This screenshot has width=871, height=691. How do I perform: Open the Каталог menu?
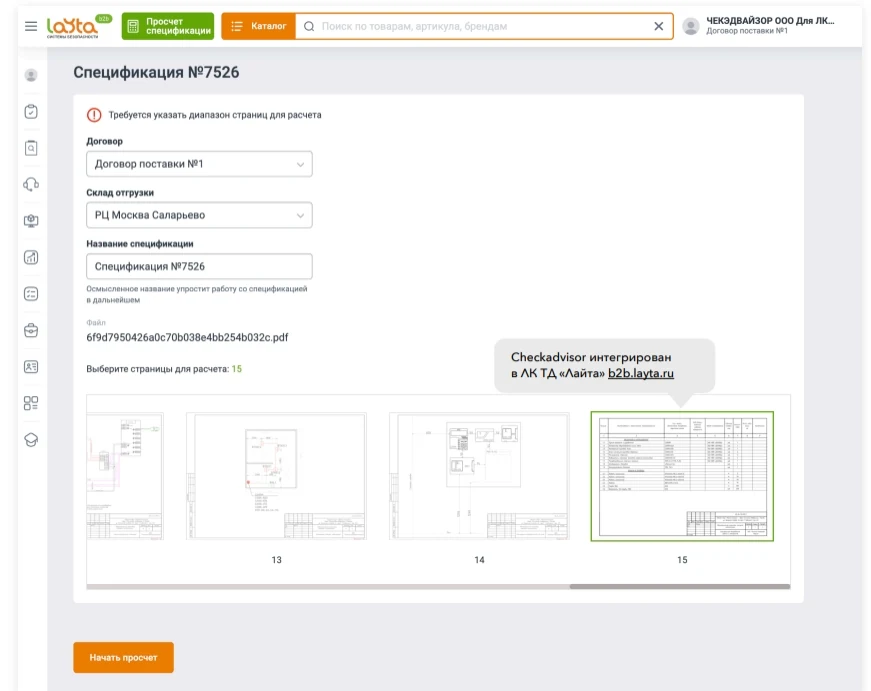point(258,26)
